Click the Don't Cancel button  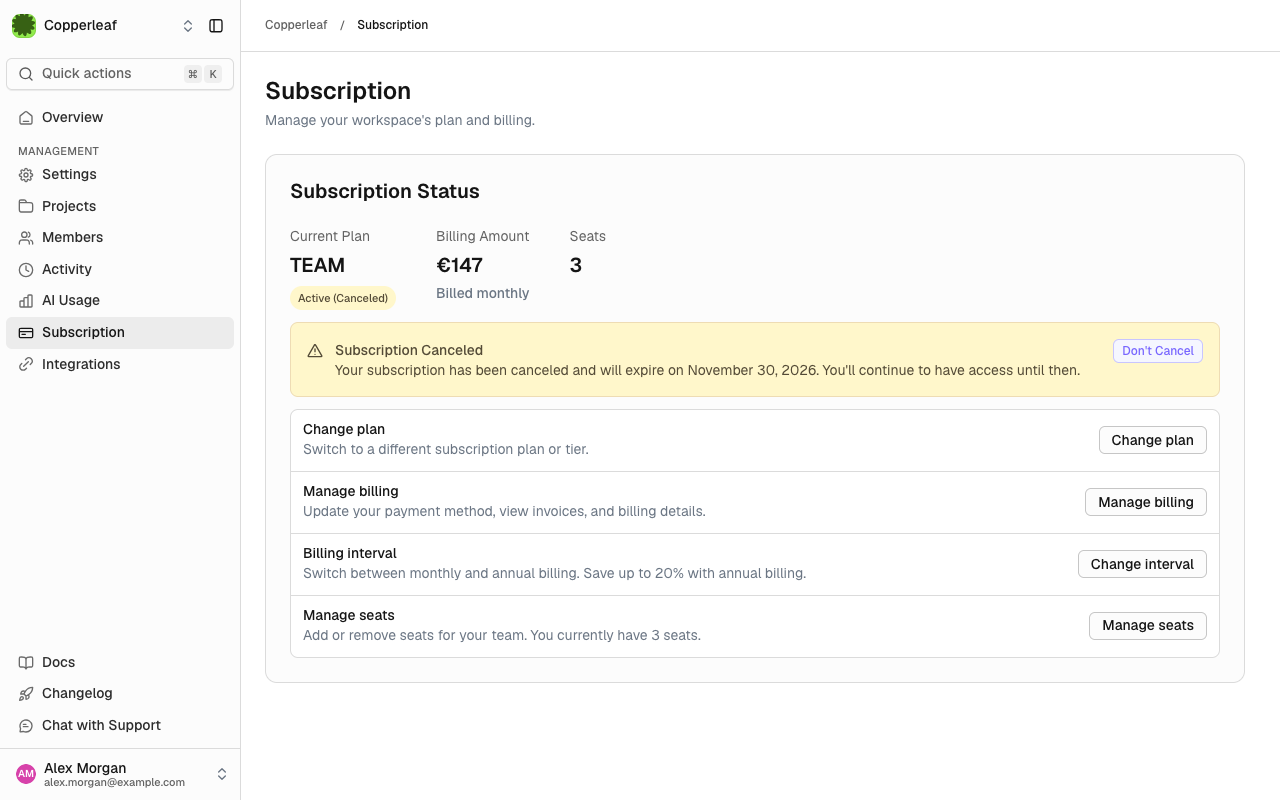[x=1158, y=351]
